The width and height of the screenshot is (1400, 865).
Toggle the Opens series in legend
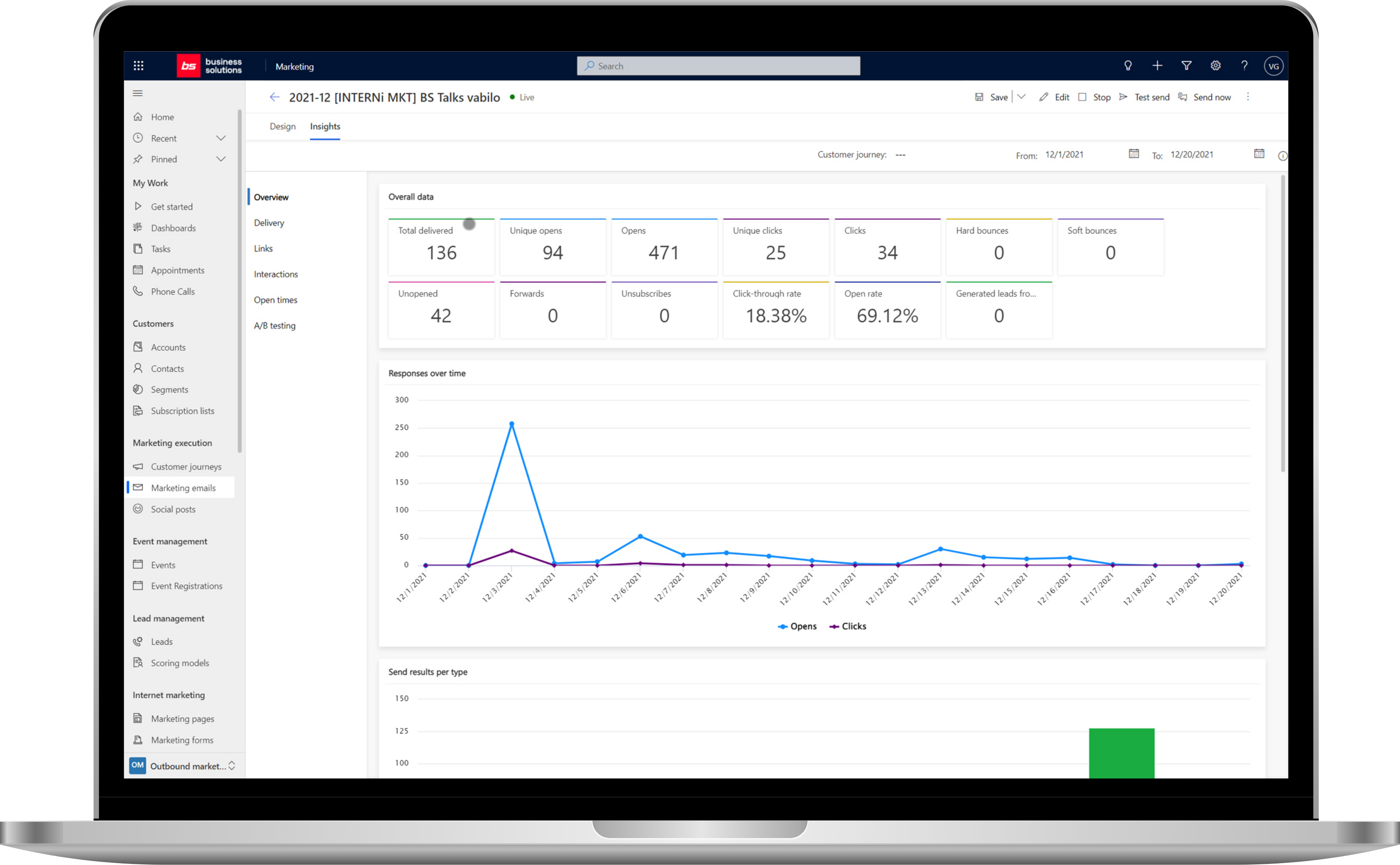797,626
